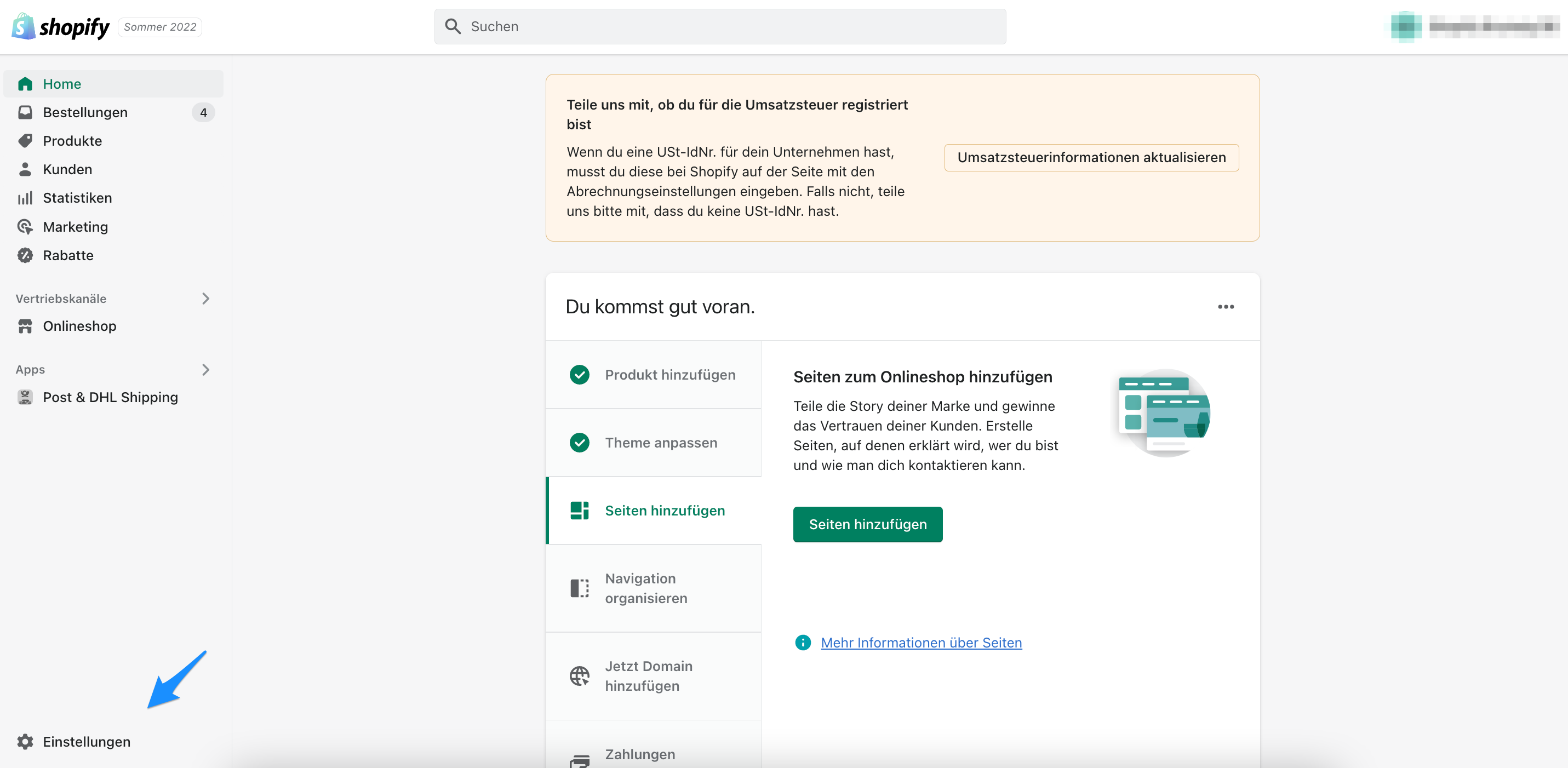Open the Mehr Informationen über Seiten link

921,643
